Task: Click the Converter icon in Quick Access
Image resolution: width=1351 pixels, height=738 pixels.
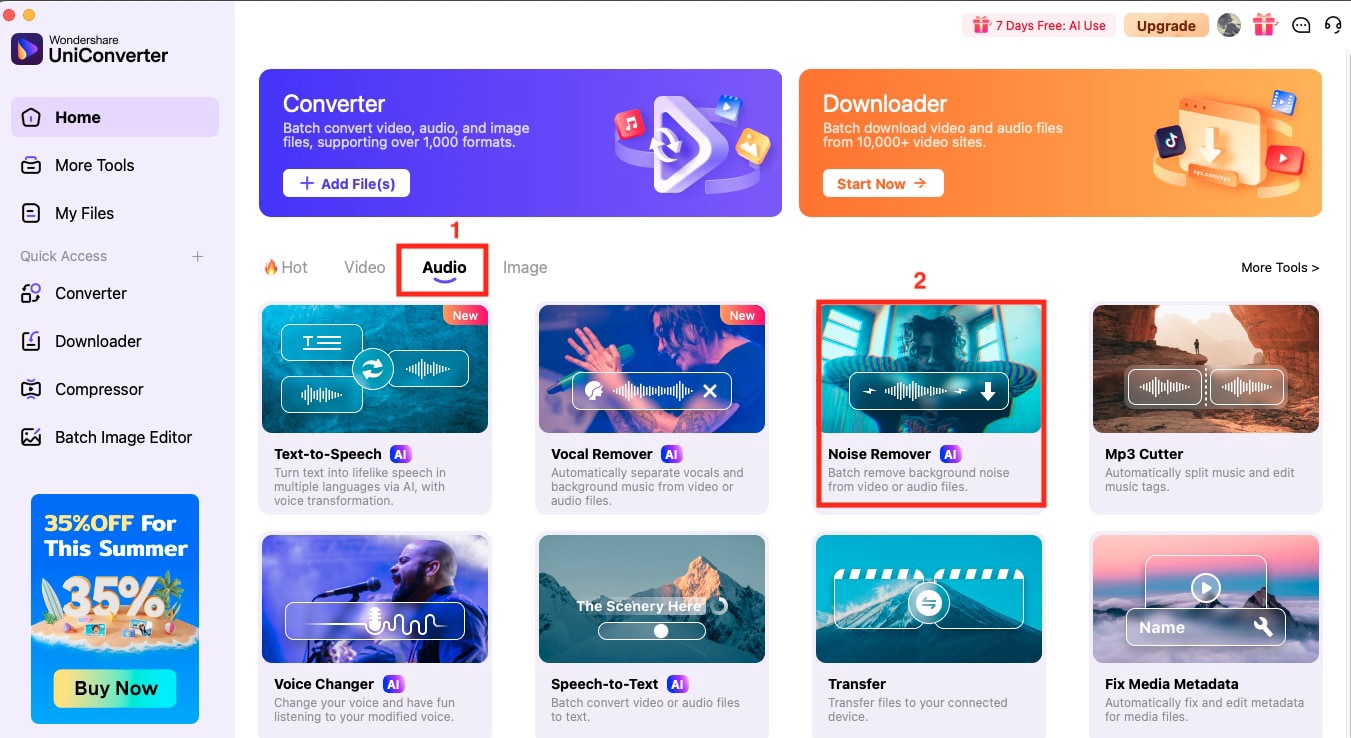Action: click(x=31, y=293)
